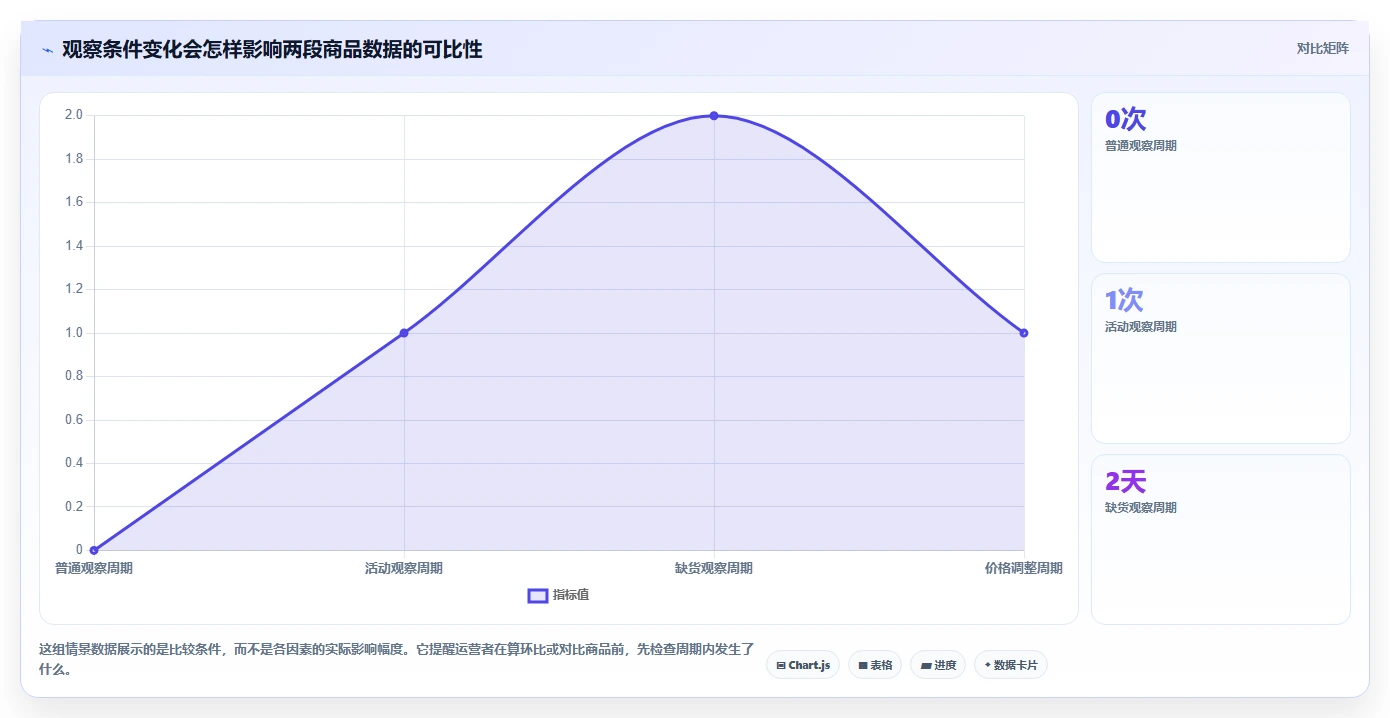Click the 1次 活动观察周期 card
Screen dimensions: 1390x718
click(x=1220, y=358)
